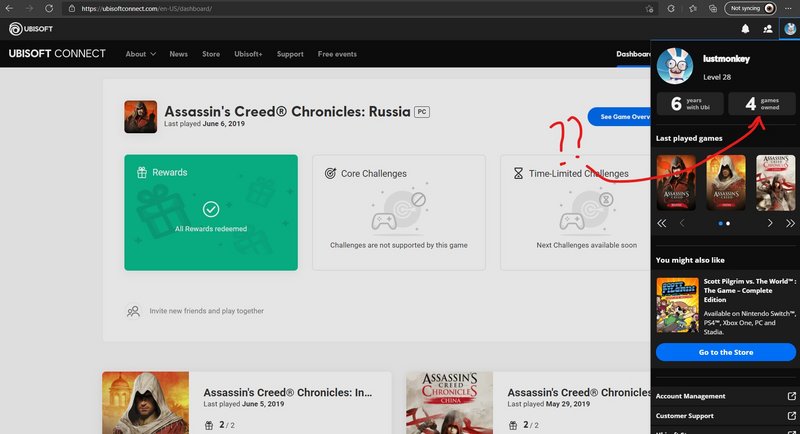Add page to favorites star icon
The height and width of the screenshot is (434, 800).
pos(649,9)
